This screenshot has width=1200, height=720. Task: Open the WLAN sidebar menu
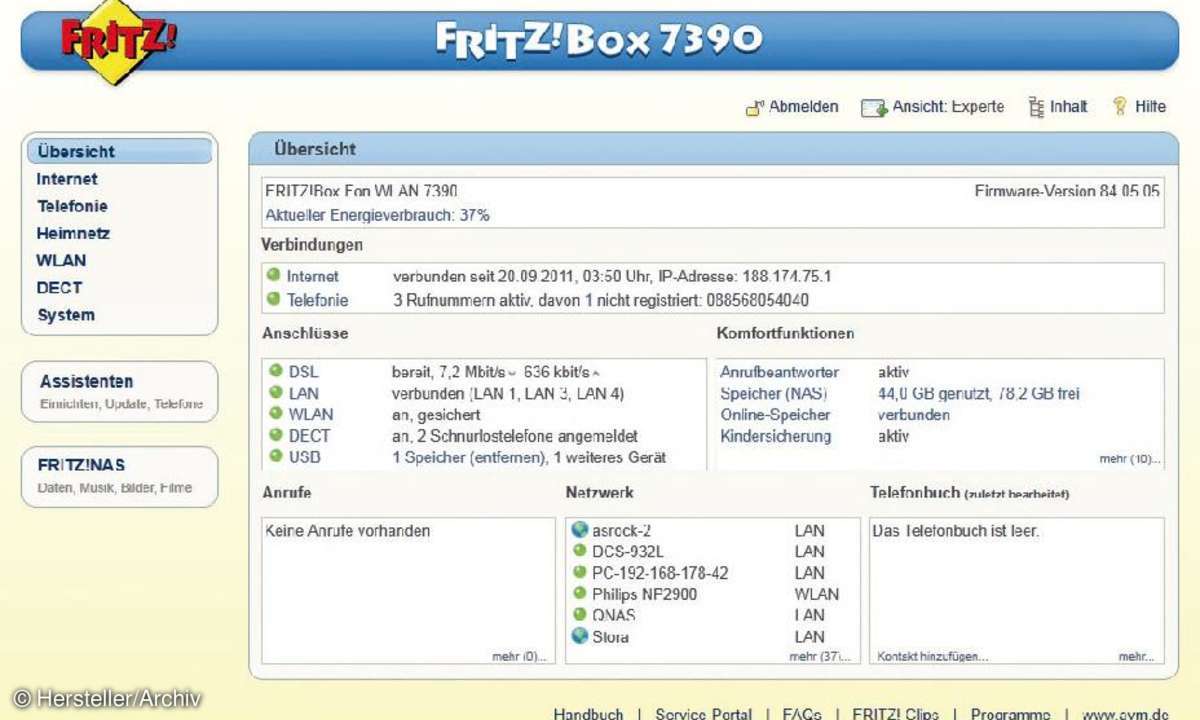pos(61,260)
